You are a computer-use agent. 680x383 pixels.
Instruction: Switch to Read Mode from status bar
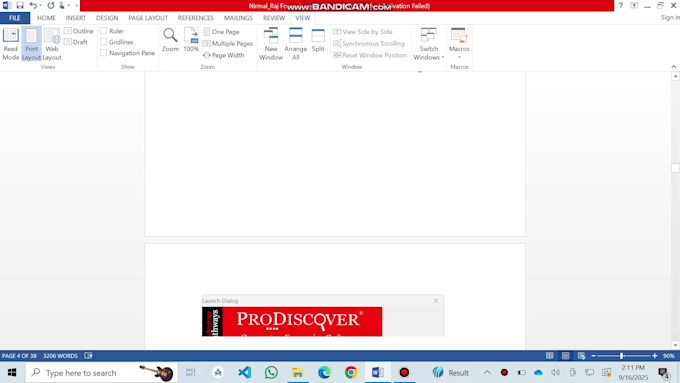coord(549,356)
